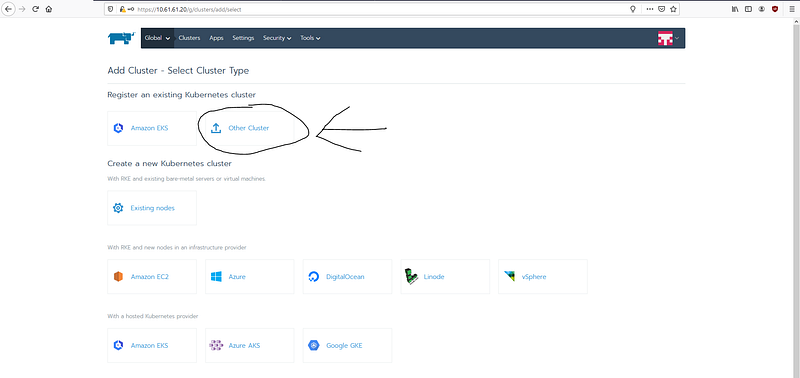Reload the page with the refresh icon
Viewport: 800px width, 378px height.
tap(35, 9)
